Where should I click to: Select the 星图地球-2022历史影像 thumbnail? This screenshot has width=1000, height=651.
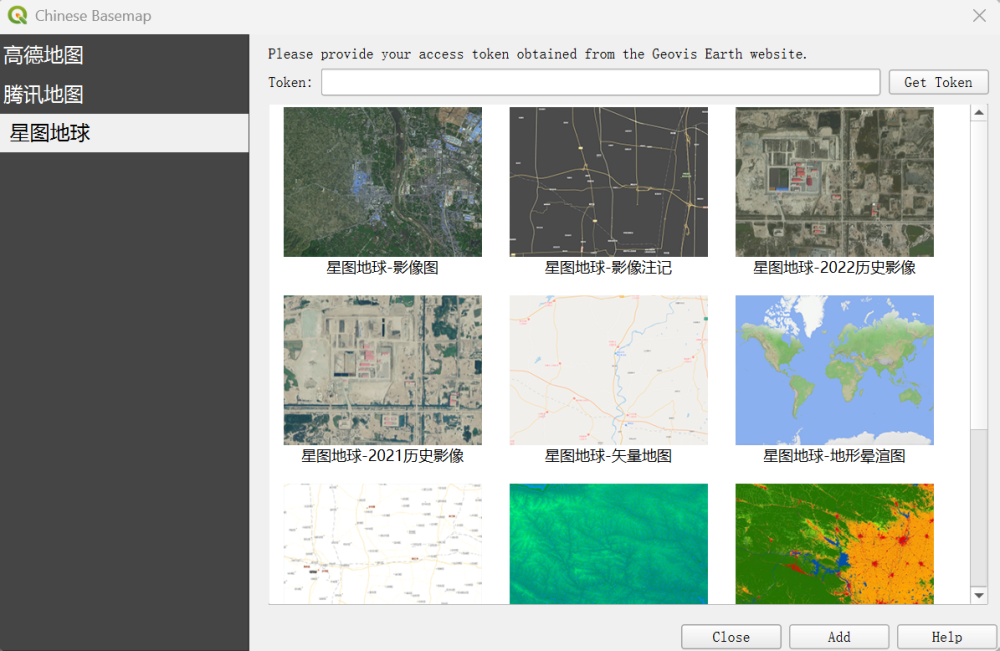834,182
